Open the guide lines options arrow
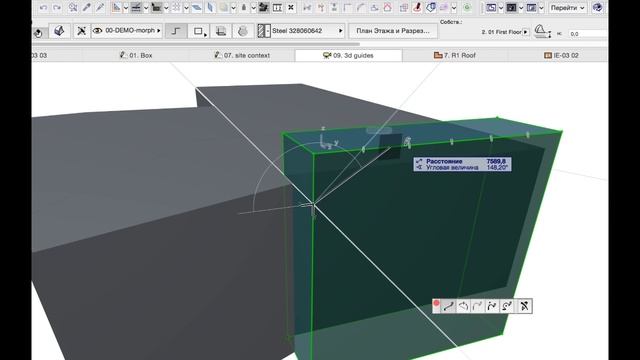The height and width of the screenshot is (360, 640). [x=126, y=8]
